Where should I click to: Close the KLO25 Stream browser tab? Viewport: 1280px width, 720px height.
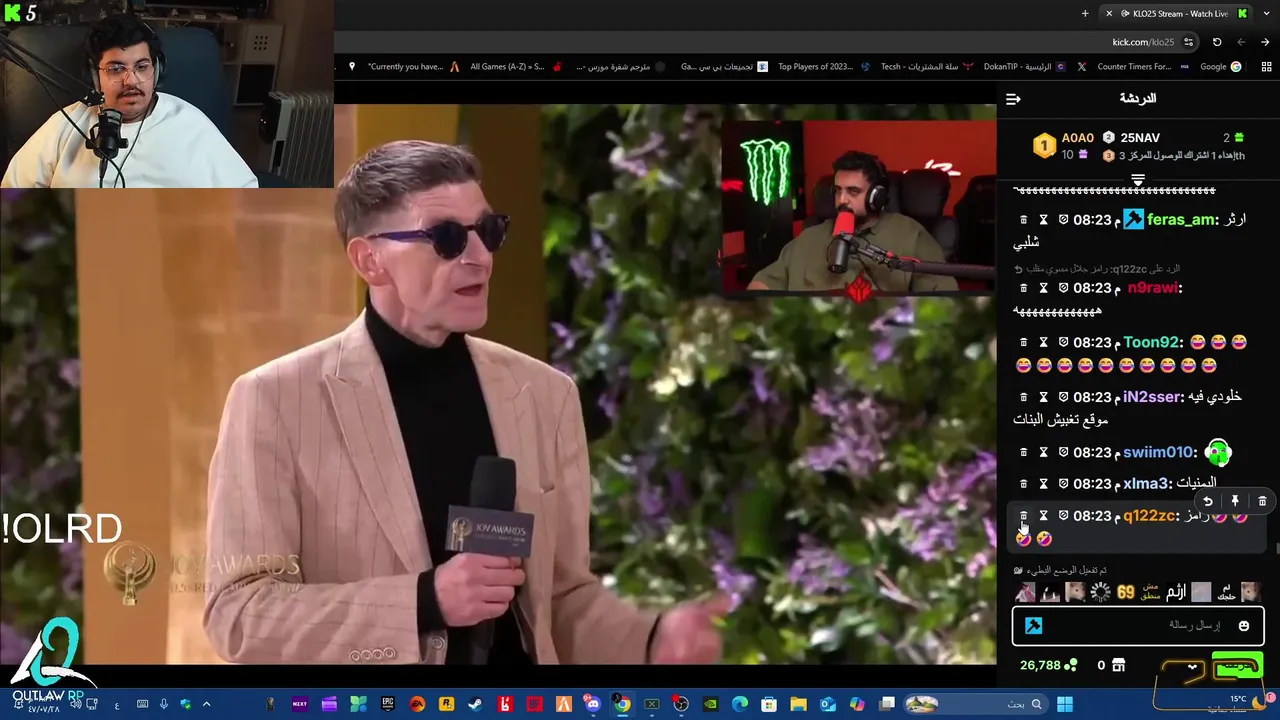click(x=1108, y=13)
